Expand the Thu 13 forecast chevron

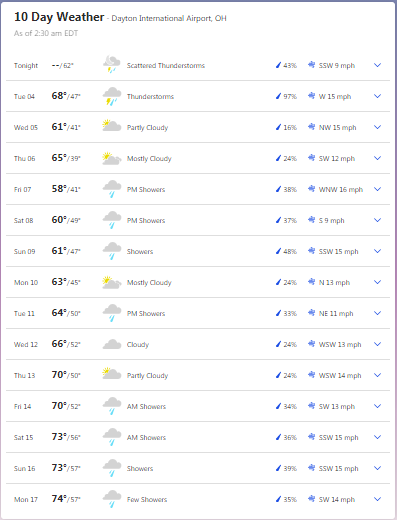(x=377, y=375)
